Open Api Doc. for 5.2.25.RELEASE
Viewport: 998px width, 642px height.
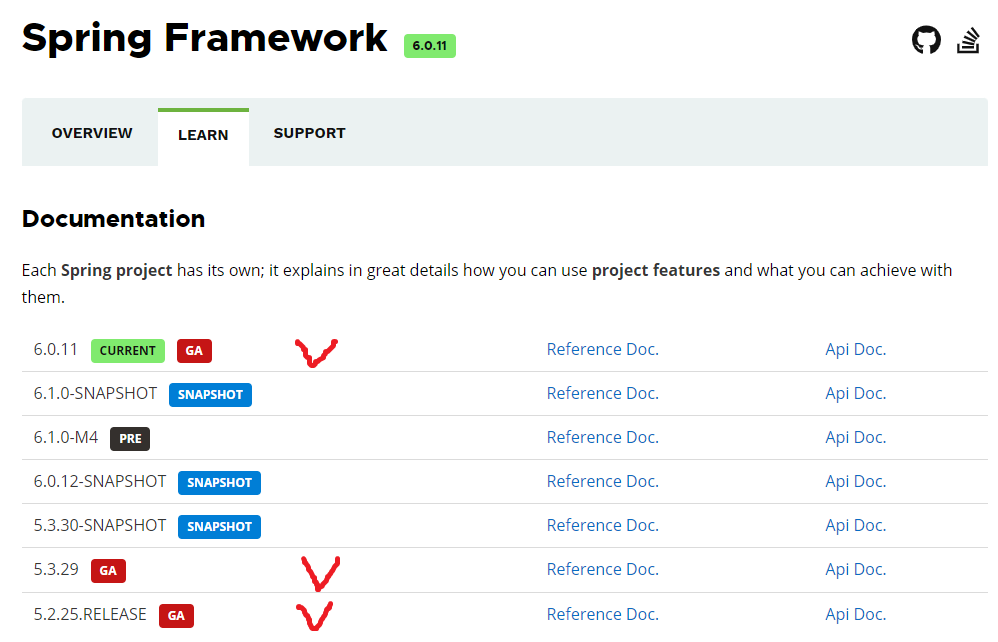pos(855,614)
